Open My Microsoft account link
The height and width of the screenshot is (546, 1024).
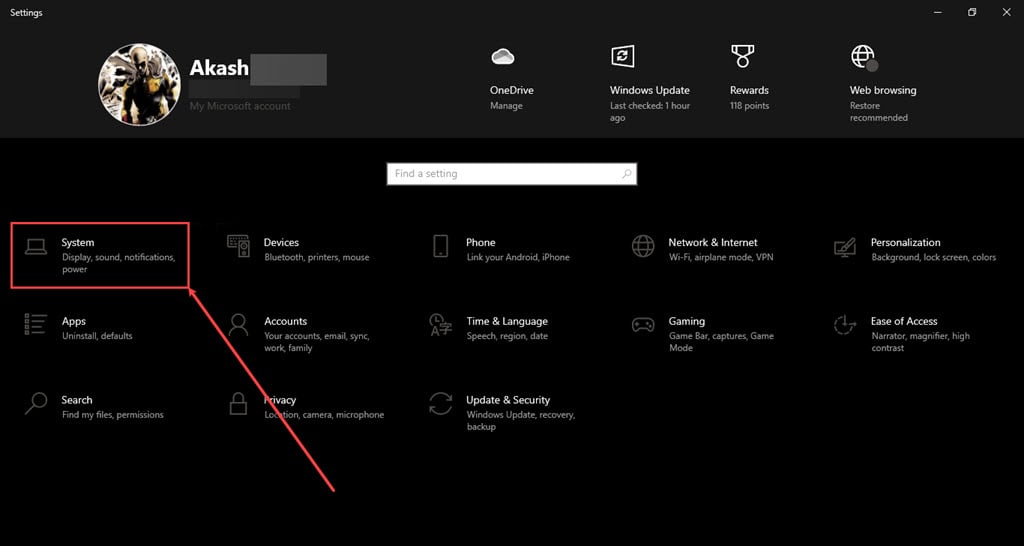[240, 106]
